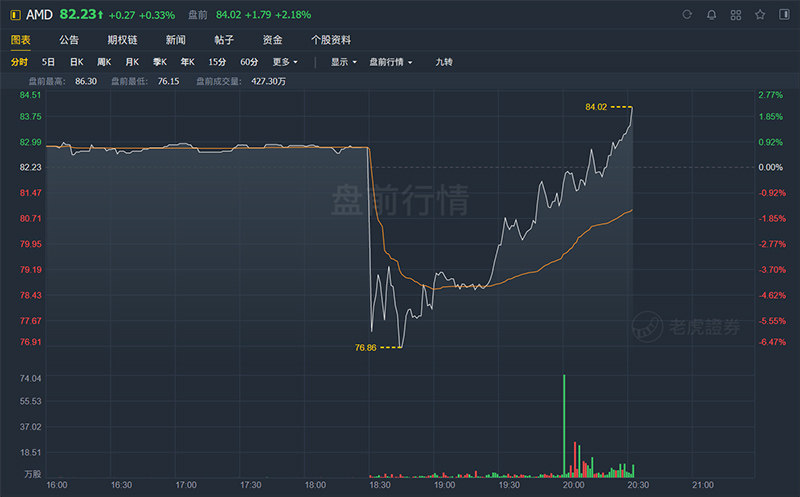Toggle the side panel icon
The height and width of the screenshot is (497, 800).
point(784,14)
